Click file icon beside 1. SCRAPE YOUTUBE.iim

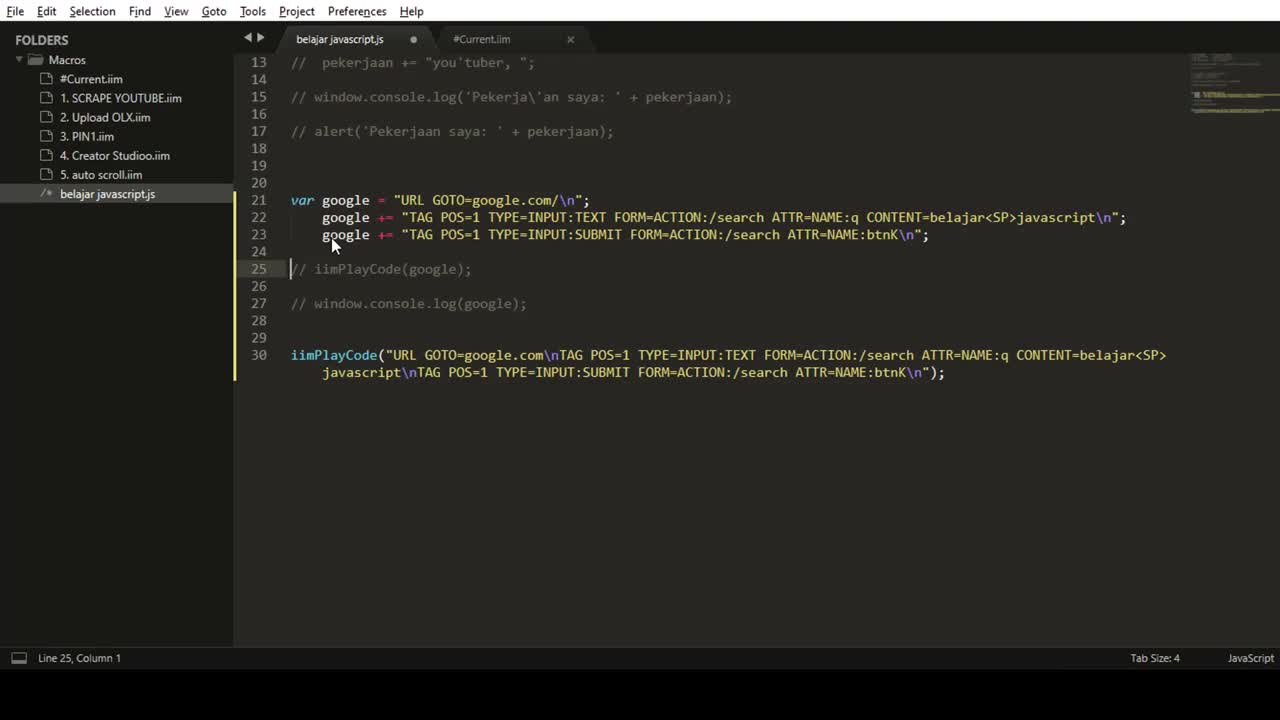pyautogui.click(x=45, y=98)
